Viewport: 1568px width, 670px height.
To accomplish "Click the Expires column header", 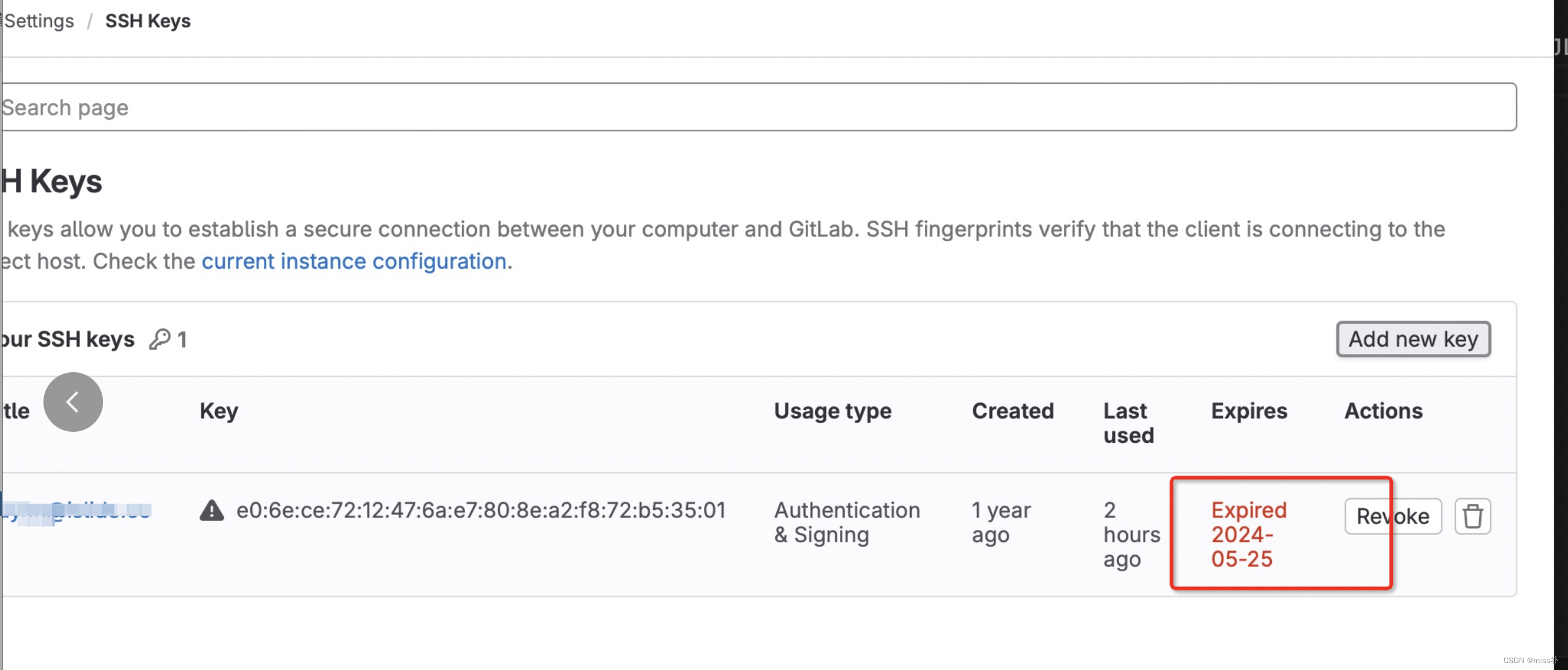I will (x=1249, y=411).
